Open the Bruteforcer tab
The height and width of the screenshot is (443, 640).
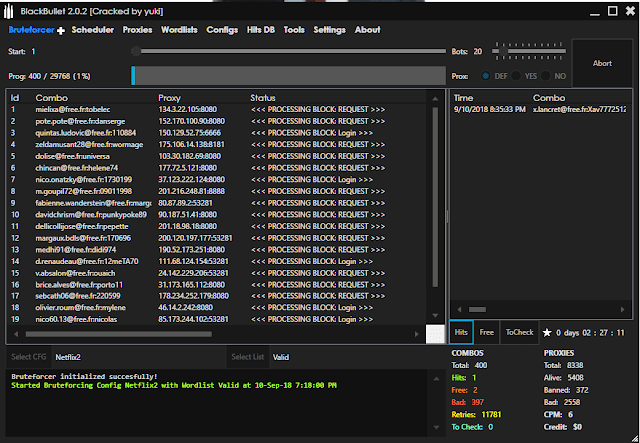[x=31, y=30]
